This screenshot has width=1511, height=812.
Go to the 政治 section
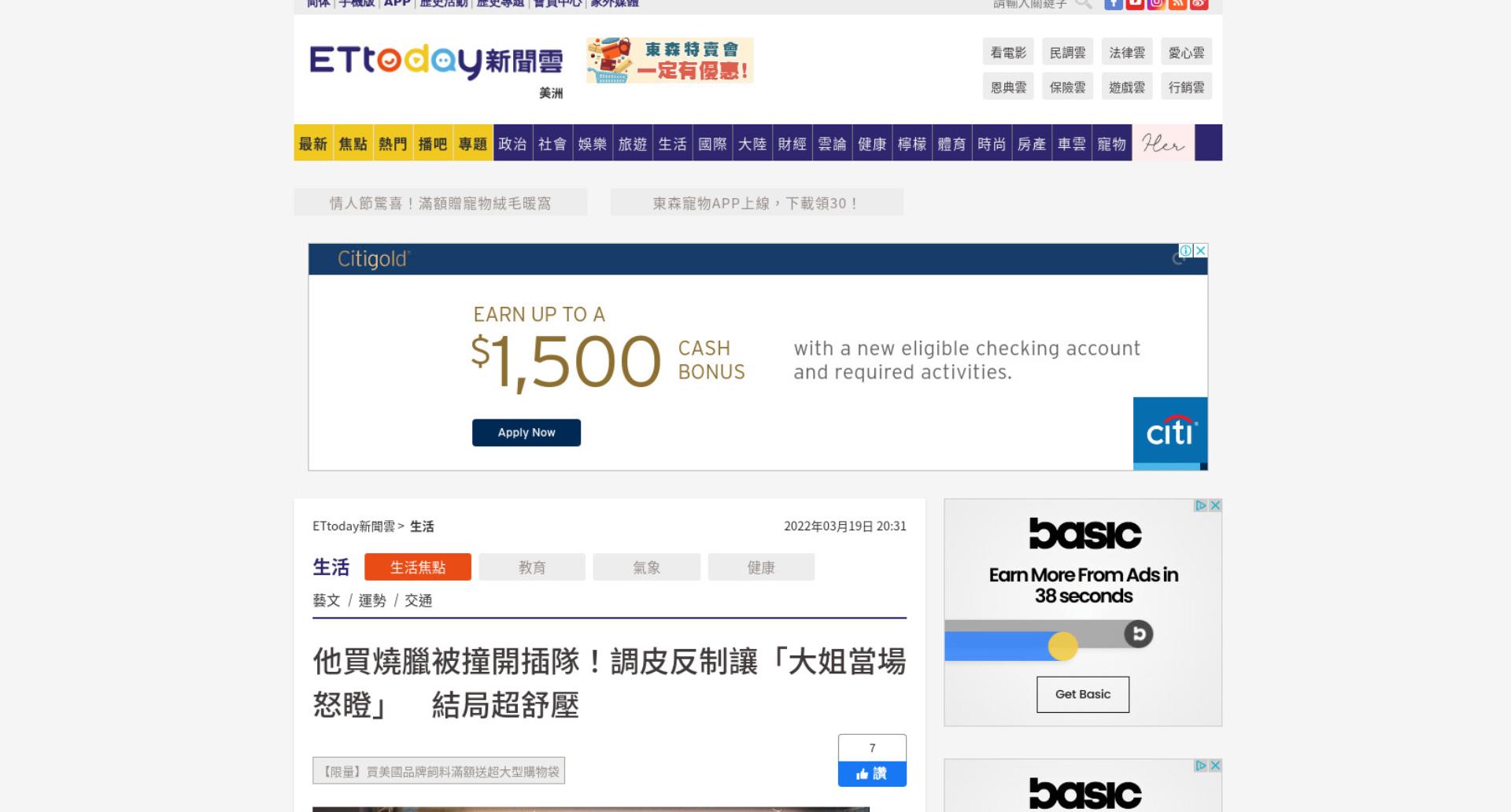(513, 143)
